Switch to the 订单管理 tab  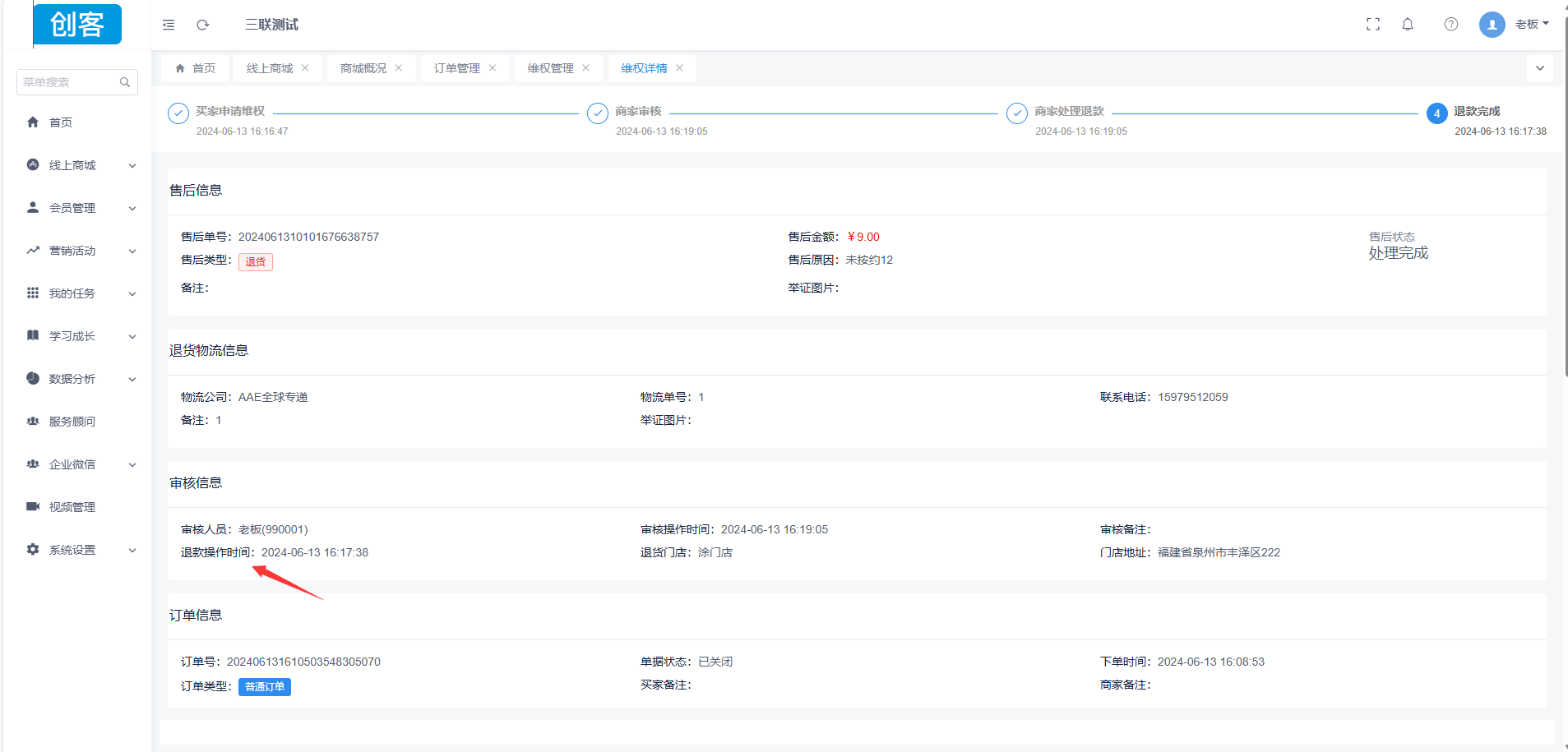pyautogui.click(x=457, y=68)
